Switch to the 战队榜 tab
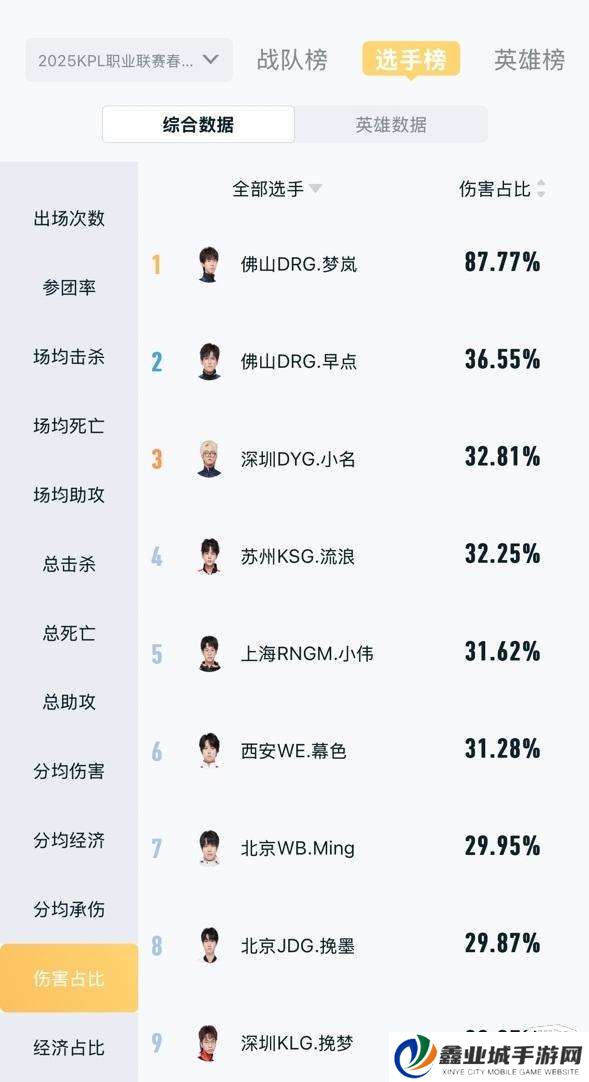 292,60
